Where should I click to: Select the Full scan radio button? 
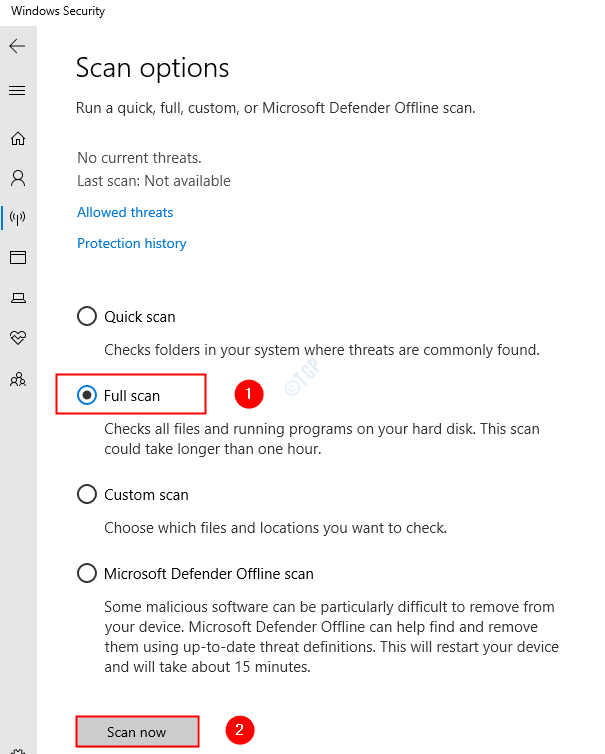point(87,395)
